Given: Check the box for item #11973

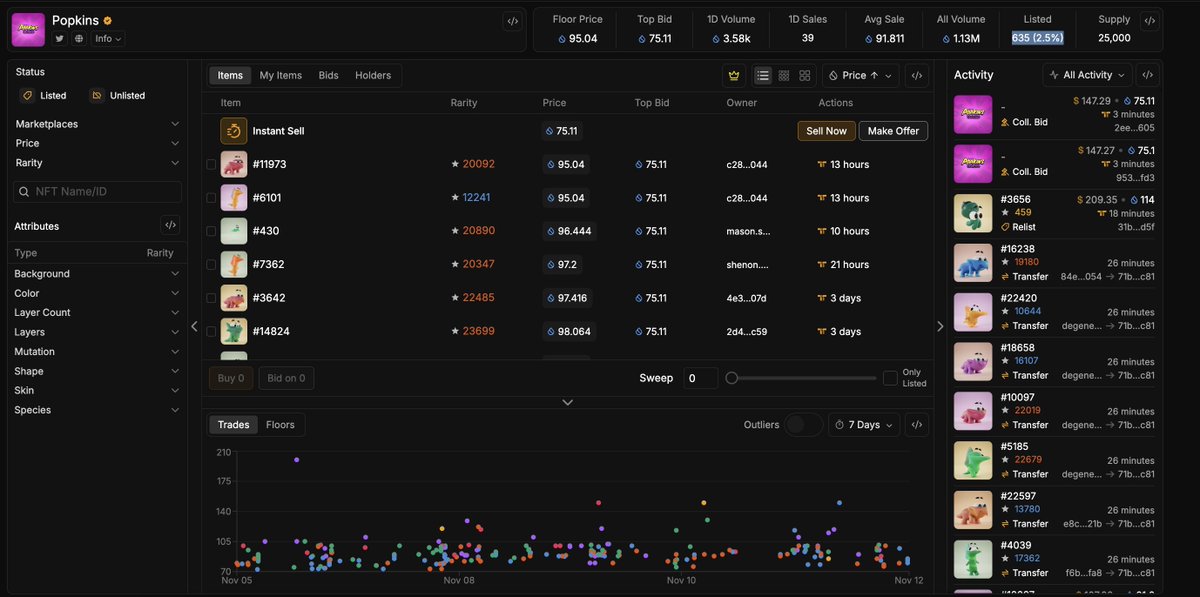Looking at the screenshot, I should click(211, 164).
